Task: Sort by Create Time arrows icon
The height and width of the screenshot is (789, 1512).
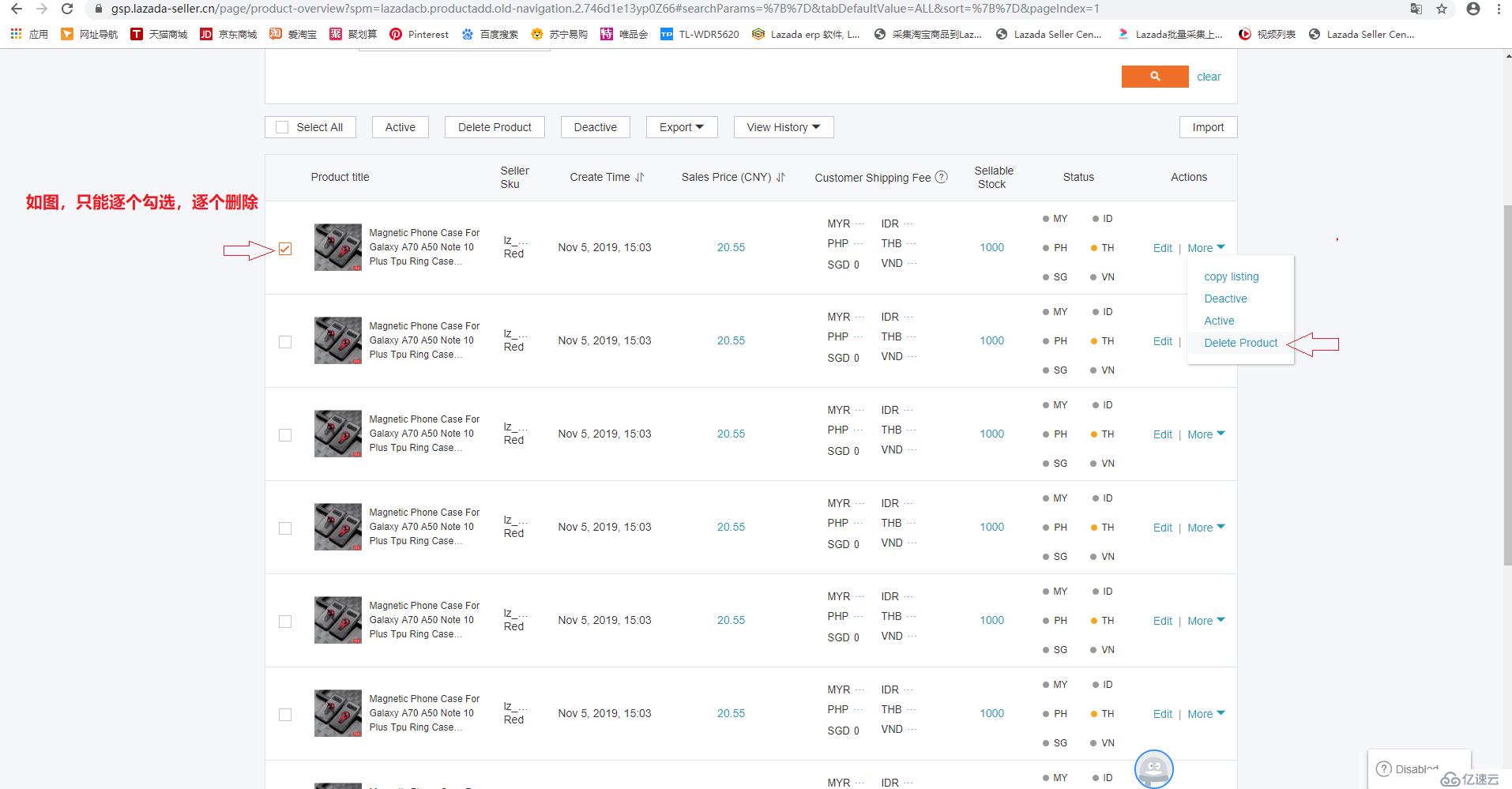Action: 640,177
